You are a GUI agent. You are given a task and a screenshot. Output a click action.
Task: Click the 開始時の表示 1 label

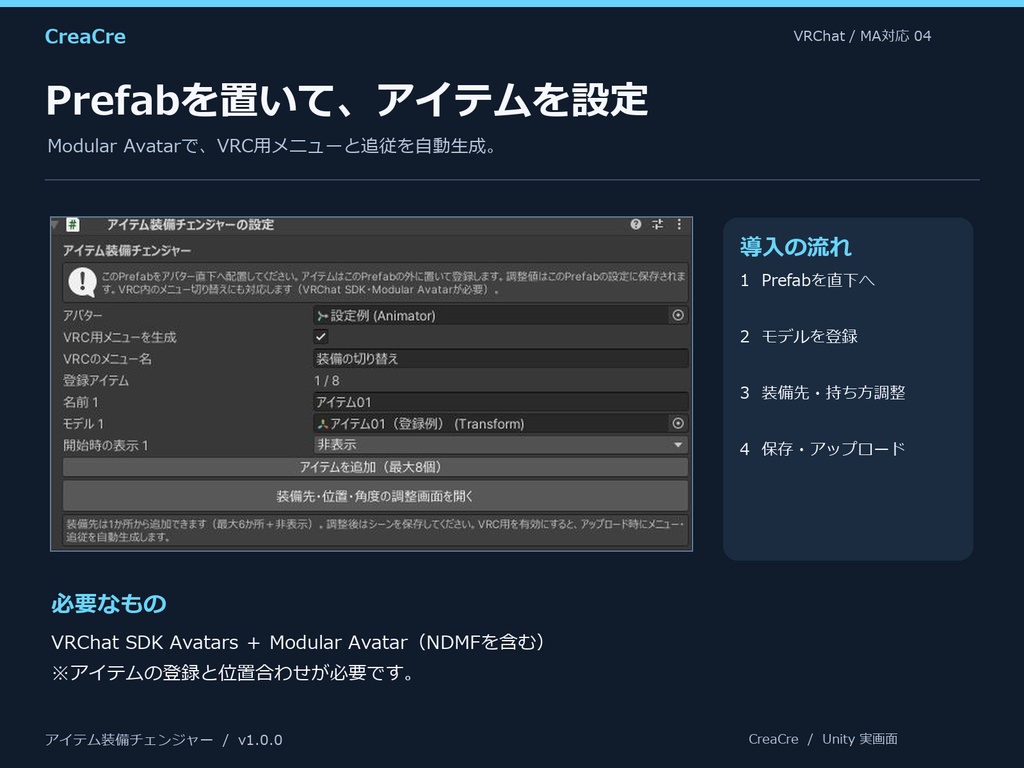click(x=106, y=445)
